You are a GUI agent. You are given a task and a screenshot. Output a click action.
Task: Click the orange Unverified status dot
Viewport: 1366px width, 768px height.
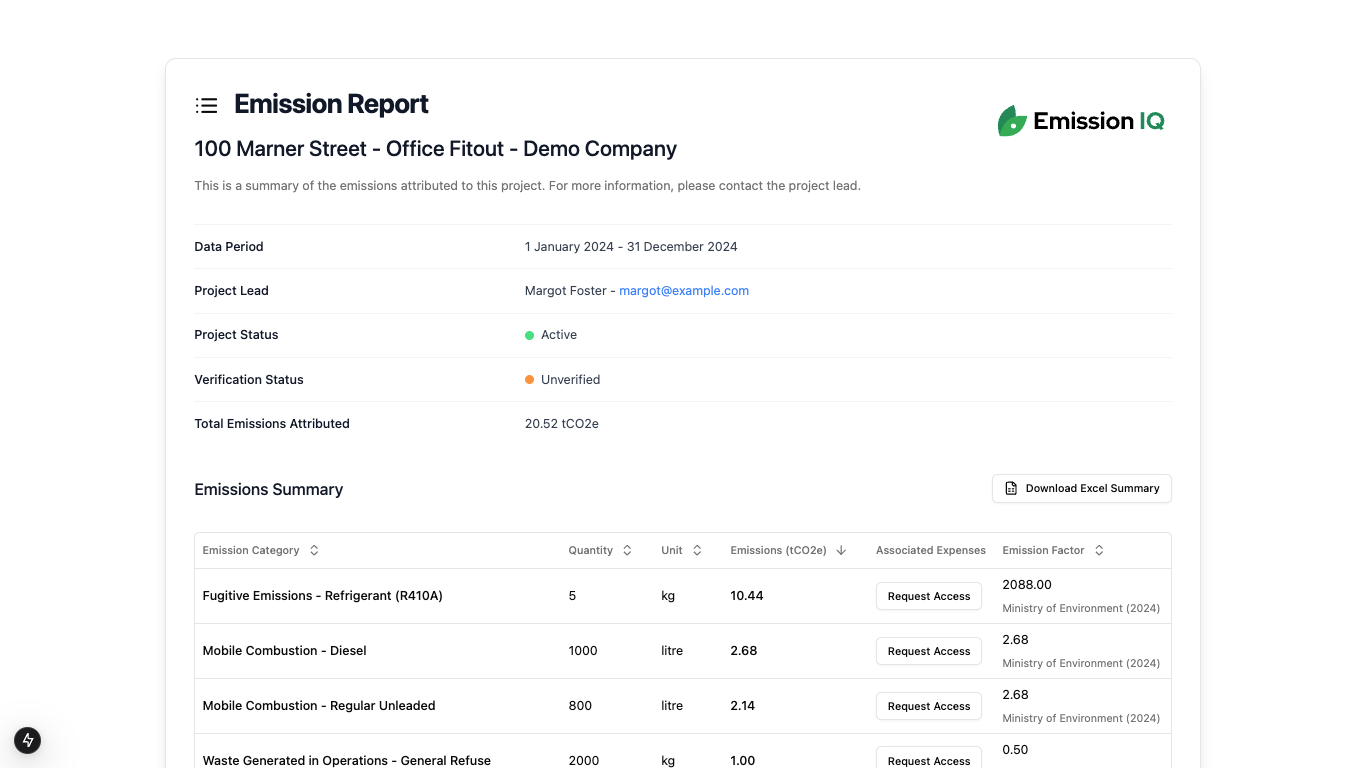tap(530, 380)
